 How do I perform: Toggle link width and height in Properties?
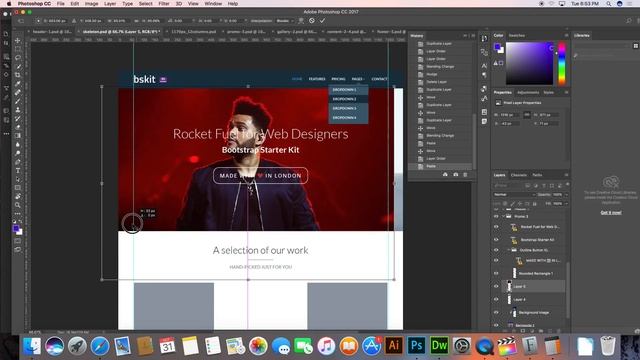(527, 115)
